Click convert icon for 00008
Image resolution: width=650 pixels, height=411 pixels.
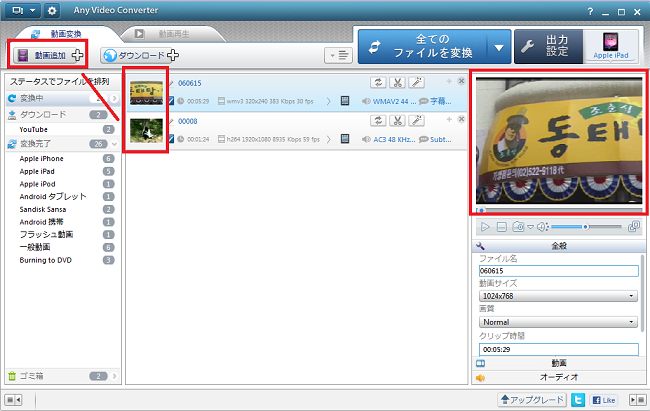pyautogui.click(x=378, y=121)
